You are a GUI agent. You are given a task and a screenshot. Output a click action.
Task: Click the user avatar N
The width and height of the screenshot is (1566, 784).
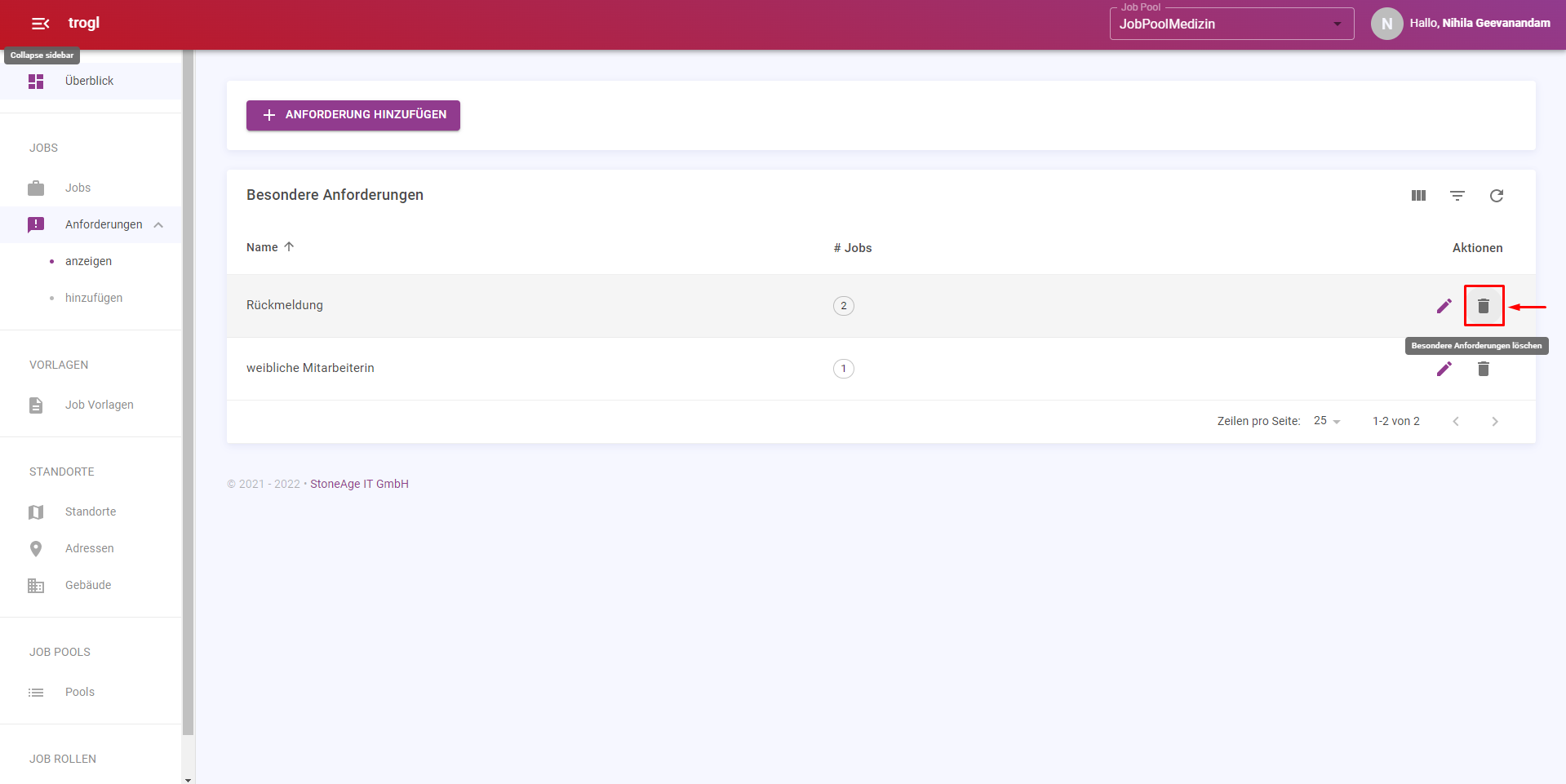1386,24
